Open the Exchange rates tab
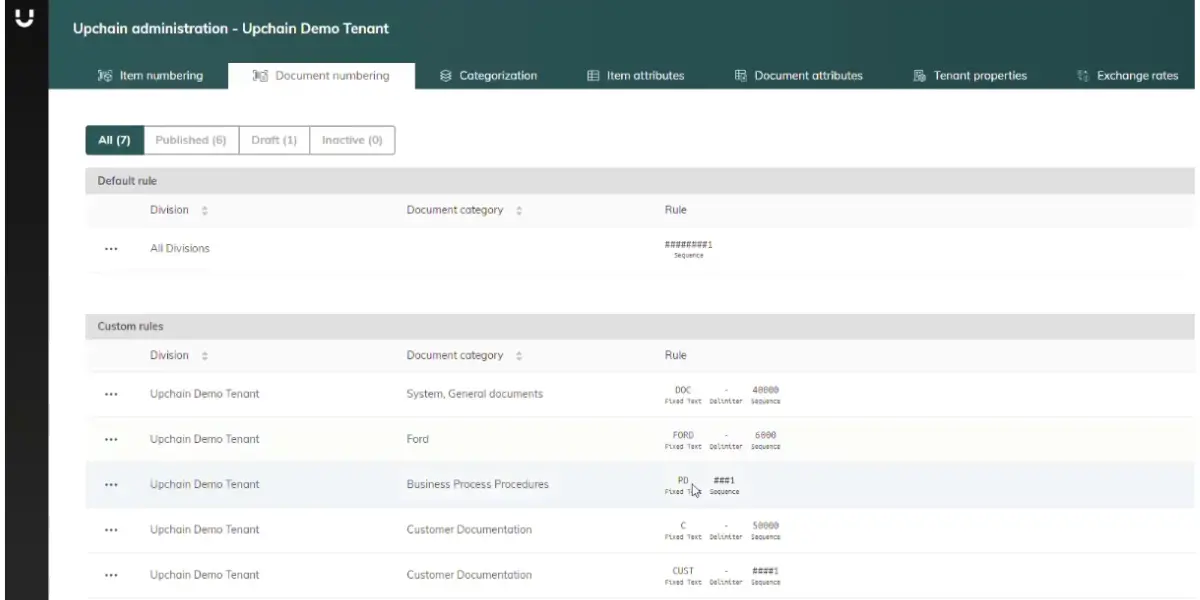 point(1127,76)
